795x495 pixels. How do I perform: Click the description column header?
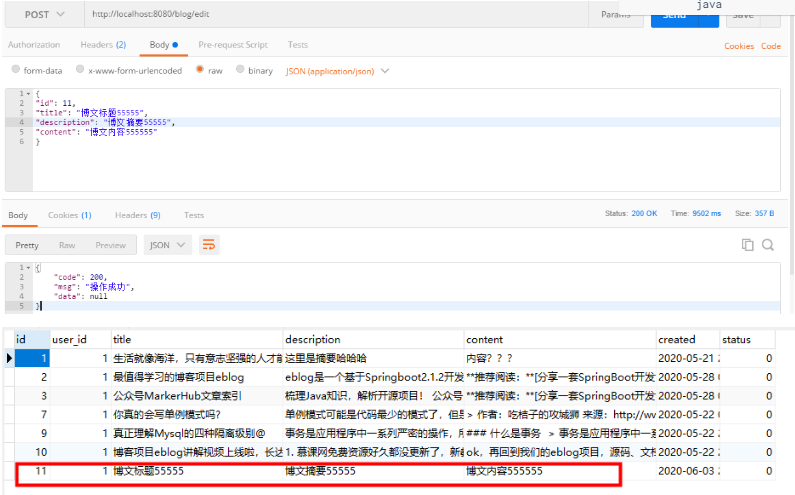[x=374, y=339]
